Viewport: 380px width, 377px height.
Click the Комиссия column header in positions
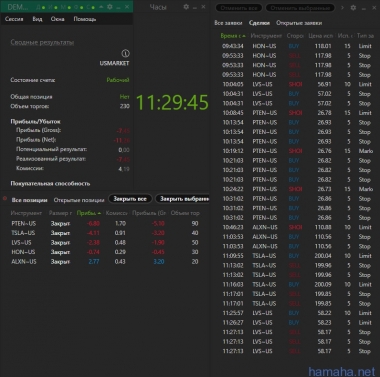[116, 213]
